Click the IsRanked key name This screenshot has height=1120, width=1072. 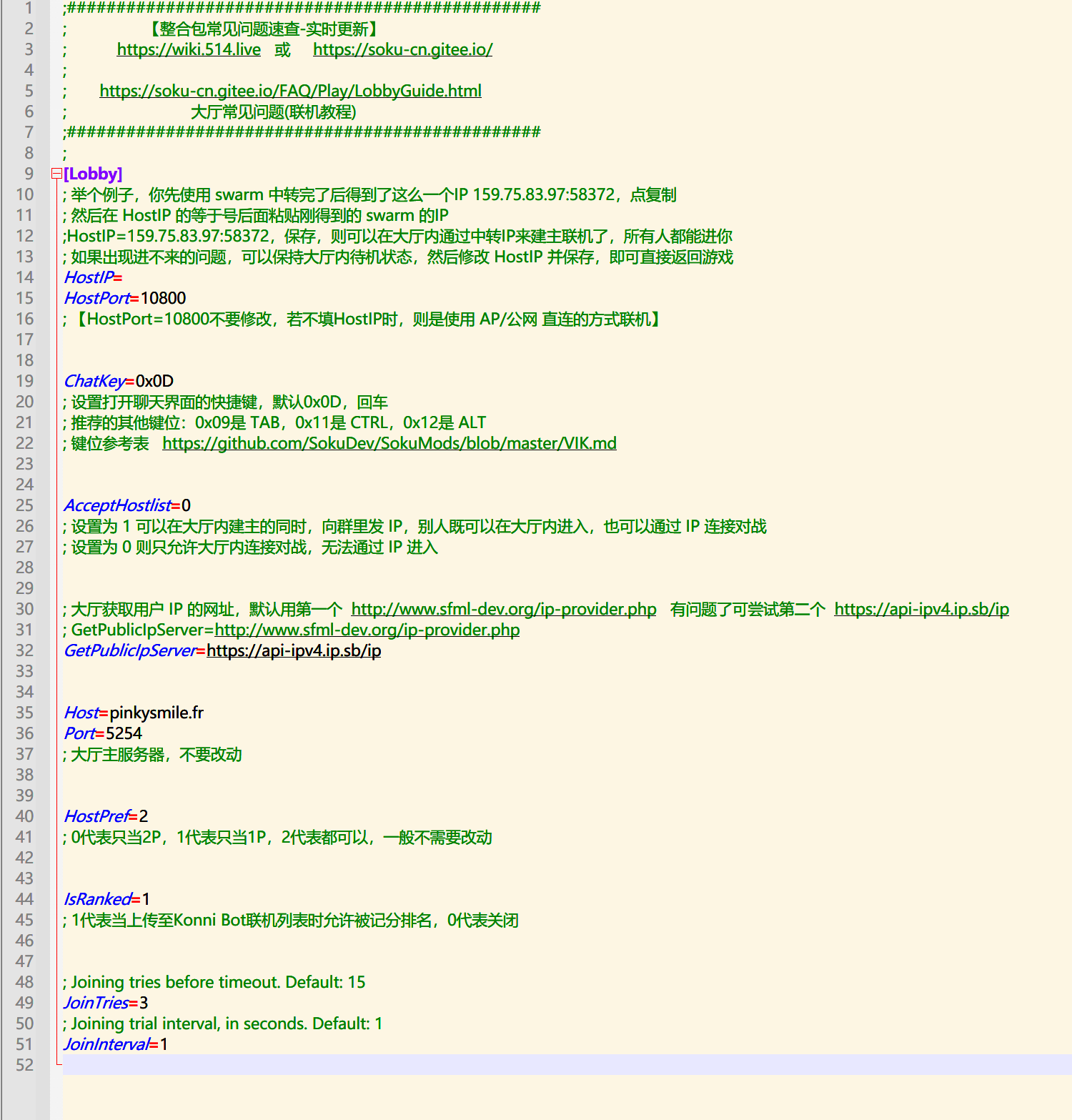point(98,899)
